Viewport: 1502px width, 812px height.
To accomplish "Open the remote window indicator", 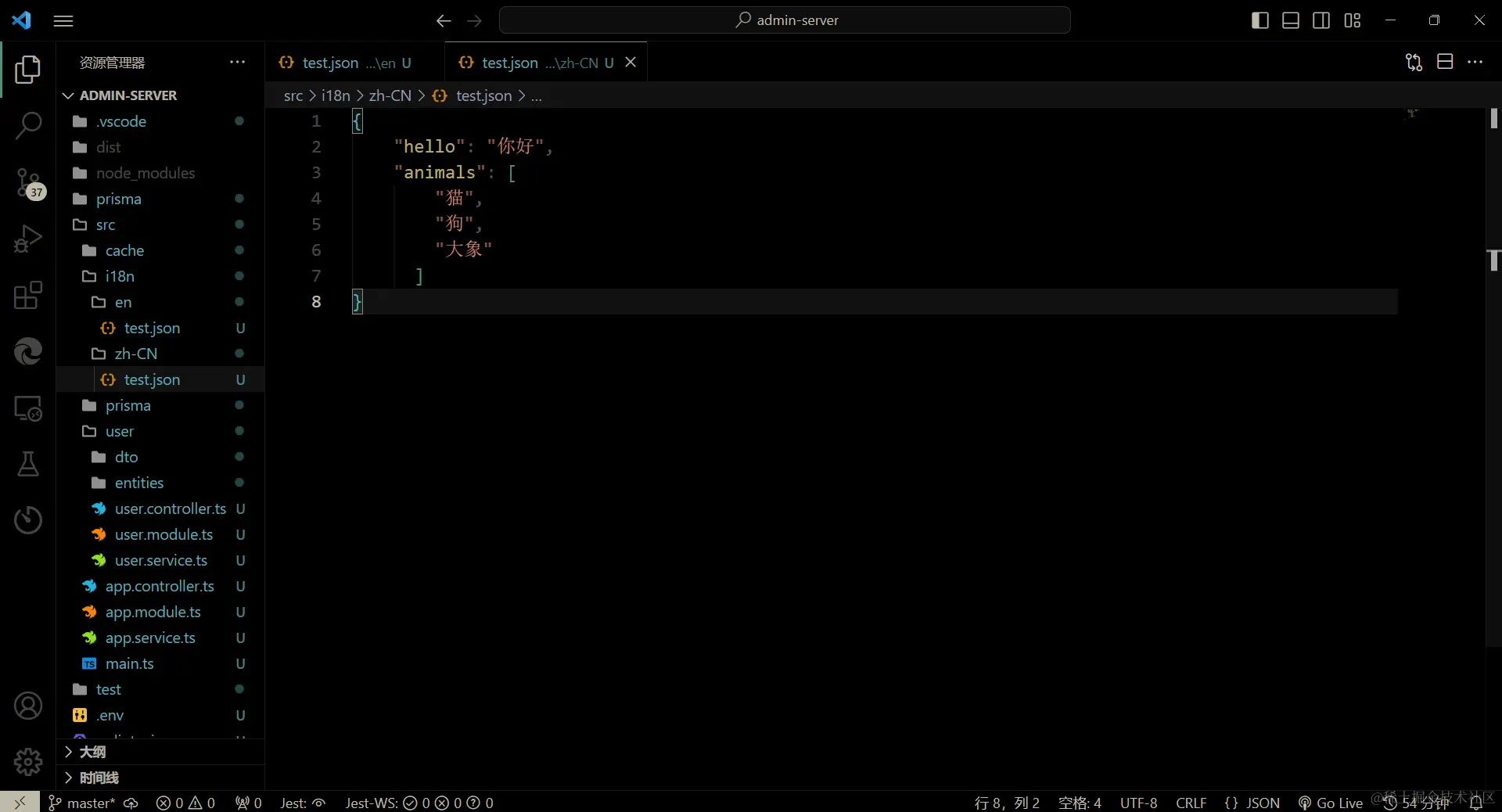I will tap(20, 802).
